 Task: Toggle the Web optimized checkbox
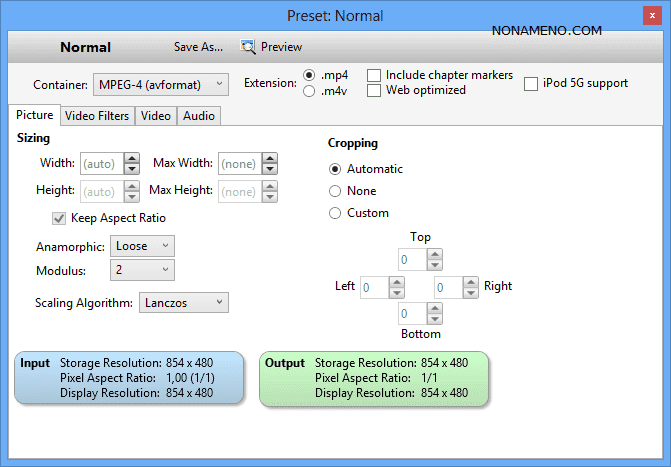click(x=374, y=91)
